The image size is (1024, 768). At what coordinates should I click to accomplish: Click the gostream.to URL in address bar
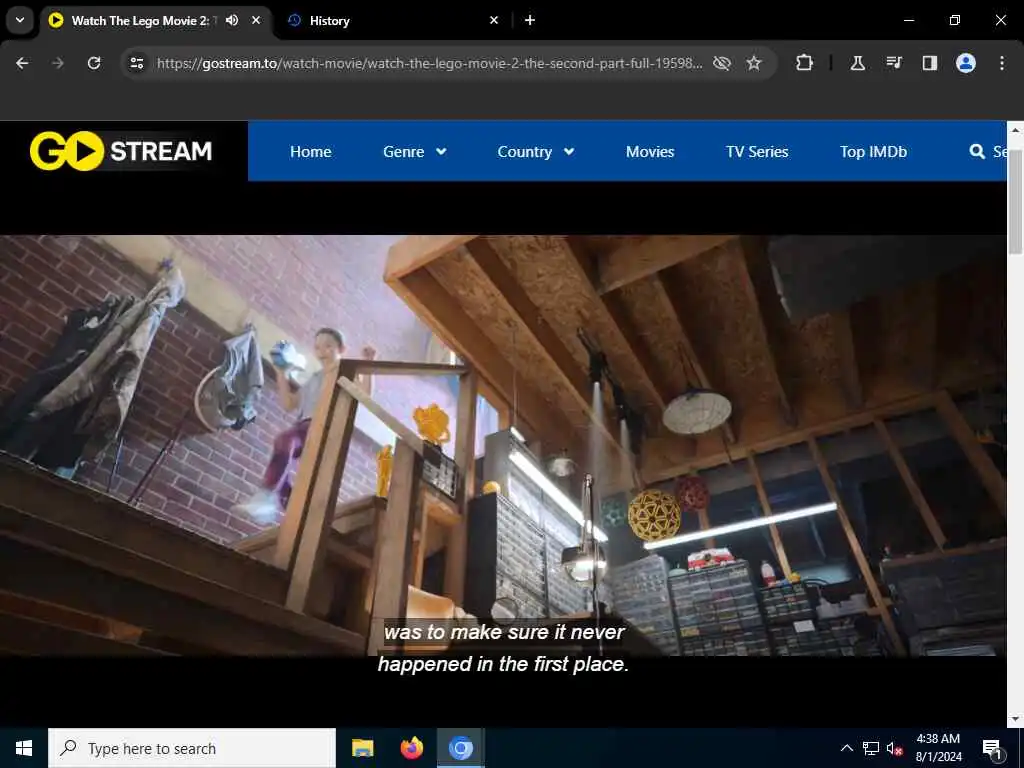click(429, 63)
